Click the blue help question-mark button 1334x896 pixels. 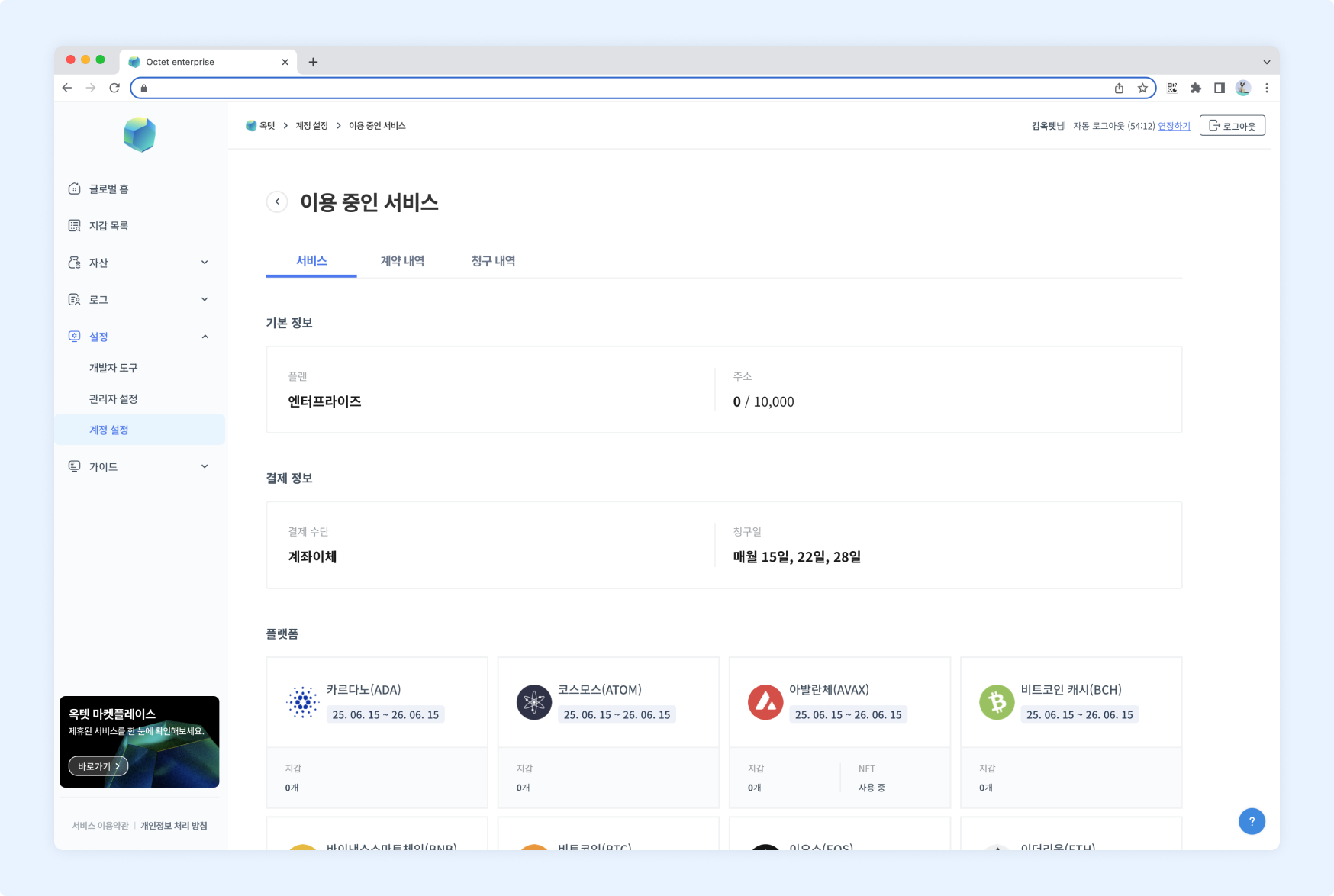tap(1252, 821)
